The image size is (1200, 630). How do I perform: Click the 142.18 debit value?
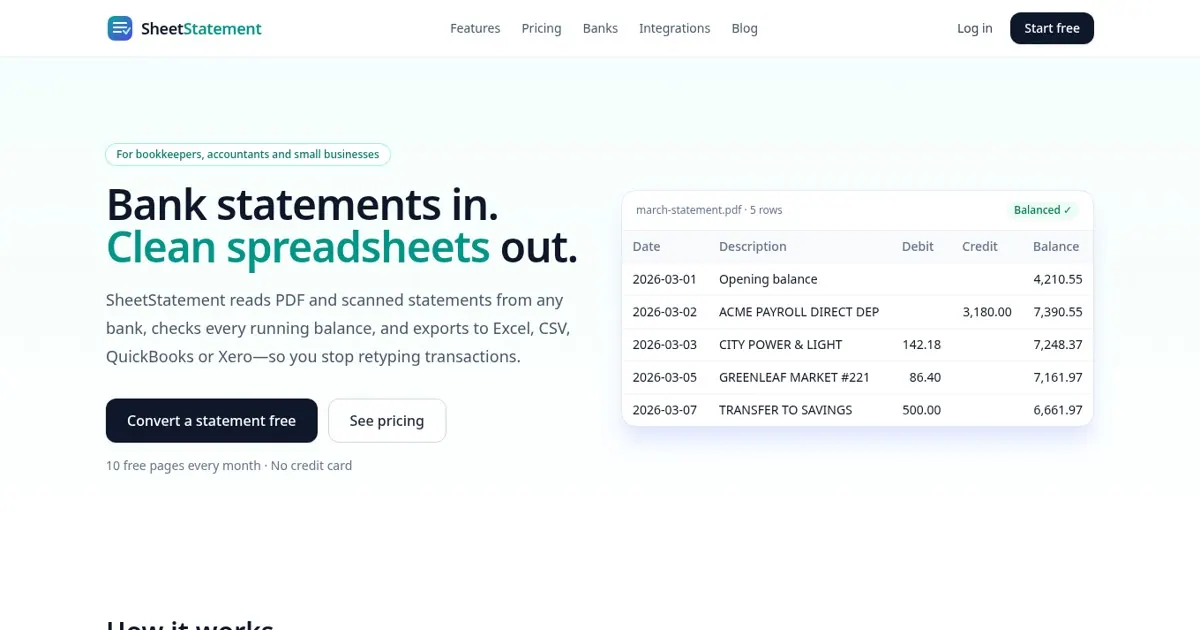tap(921, 344)
